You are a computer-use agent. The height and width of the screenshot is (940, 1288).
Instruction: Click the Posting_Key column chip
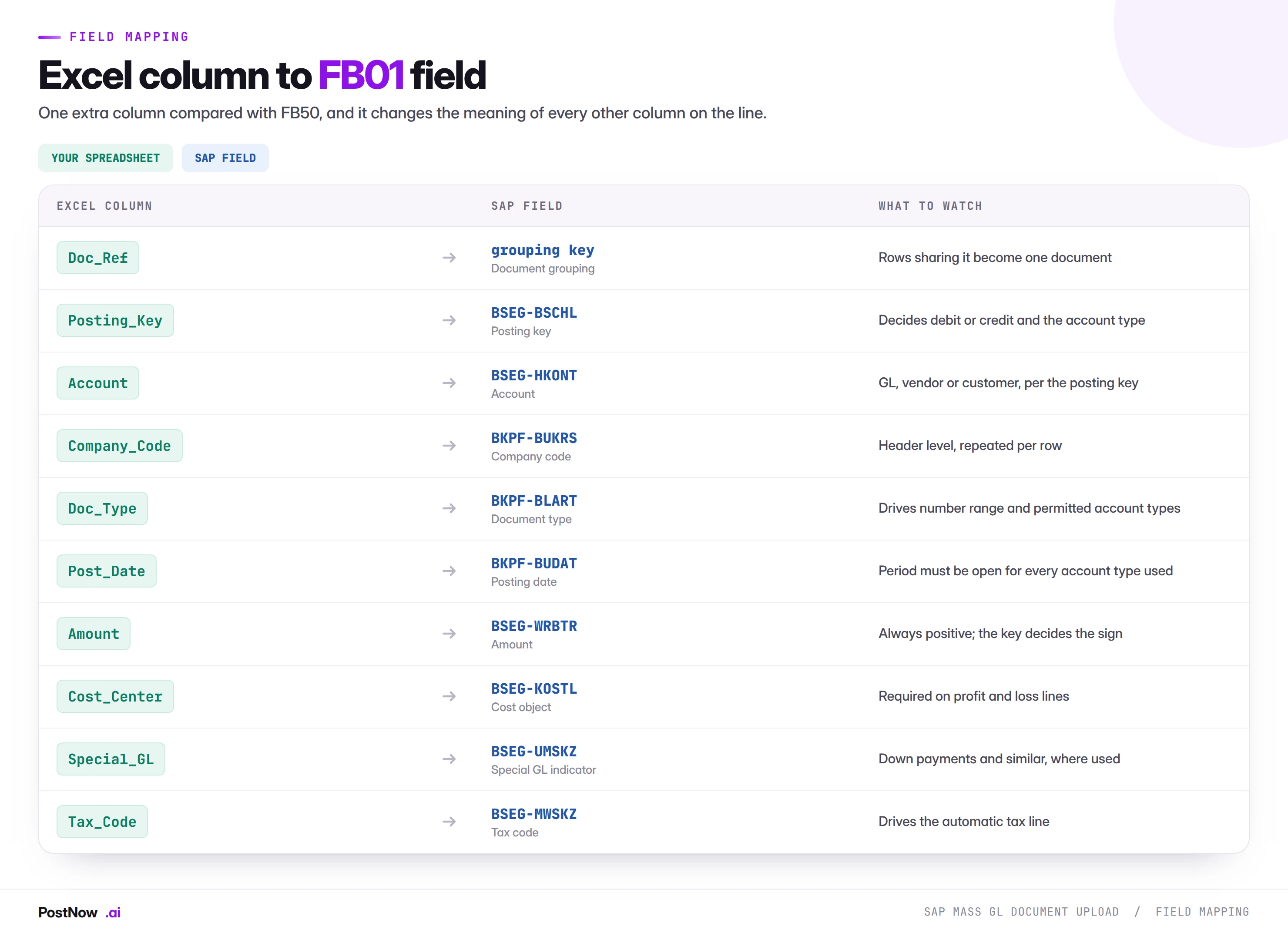click(115, 320)
